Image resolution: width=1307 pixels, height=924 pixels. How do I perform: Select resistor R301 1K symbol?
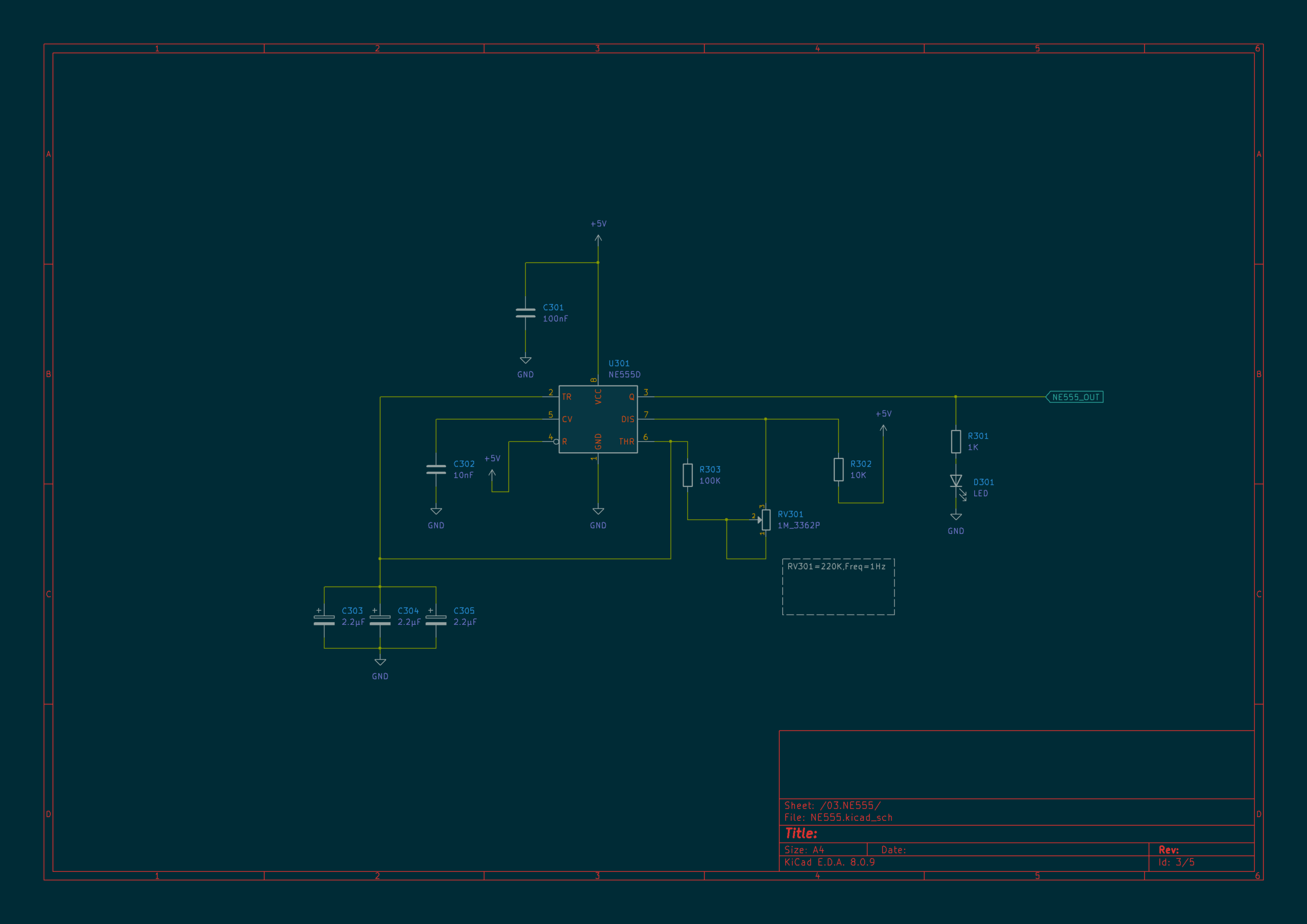[956, 442]
